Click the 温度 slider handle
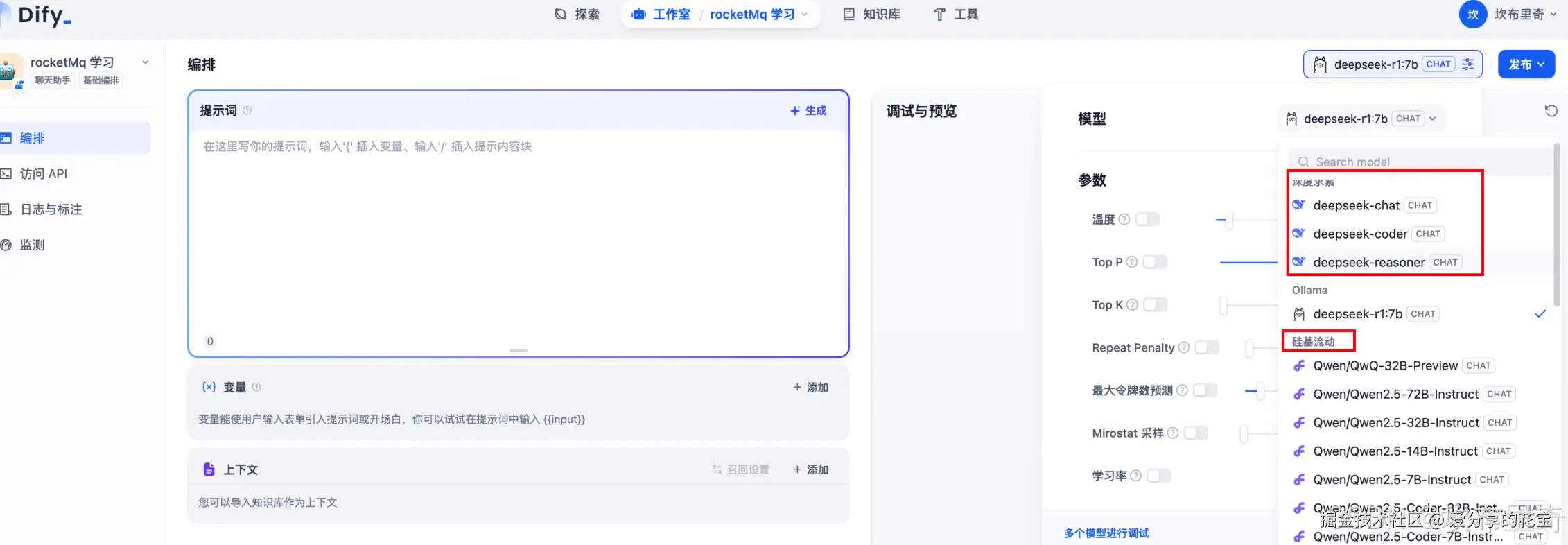Viewport: 1568px width, 545px height. click(1229, 220)
